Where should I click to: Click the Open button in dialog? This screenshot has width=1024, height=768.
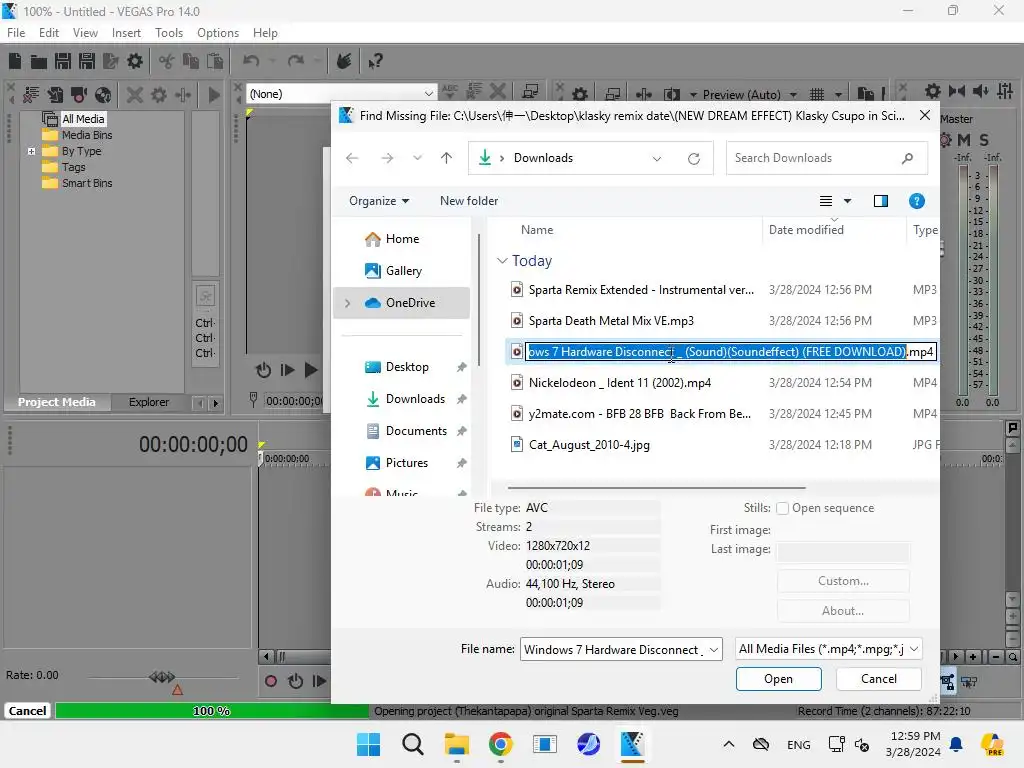coord(778,679)
